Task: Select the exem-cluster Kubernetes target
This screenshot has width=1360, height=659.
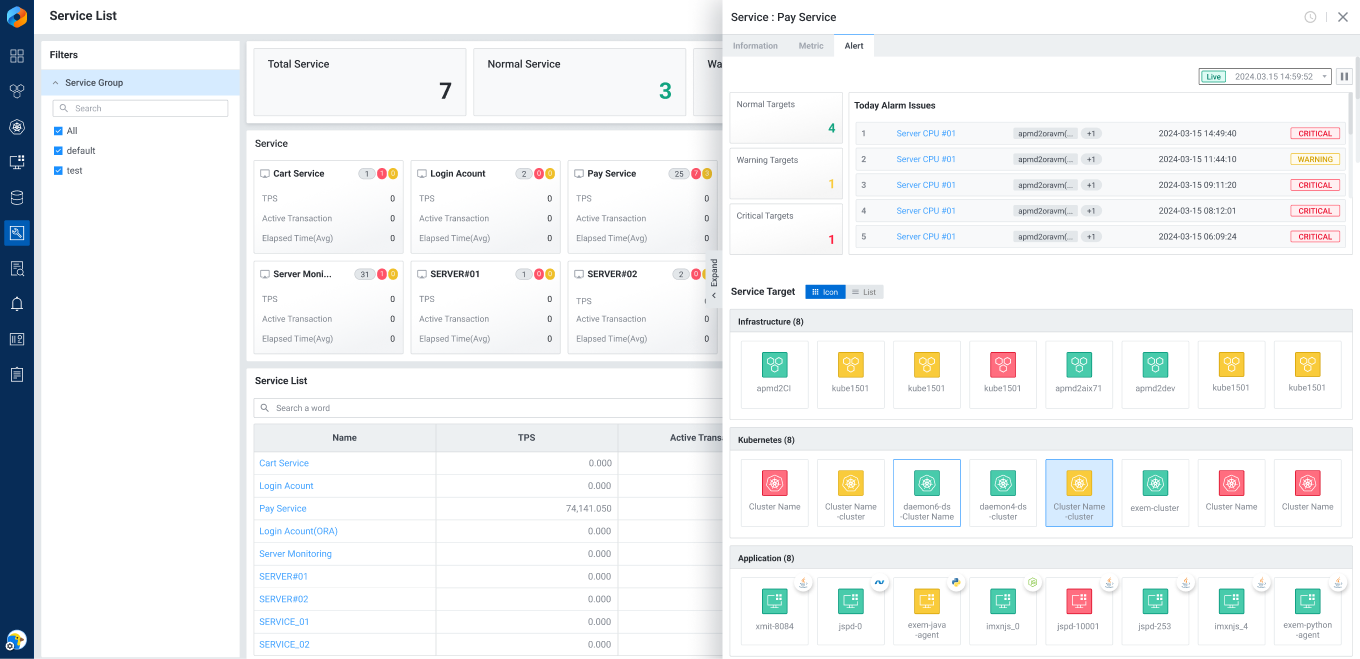Action: 1155,493
